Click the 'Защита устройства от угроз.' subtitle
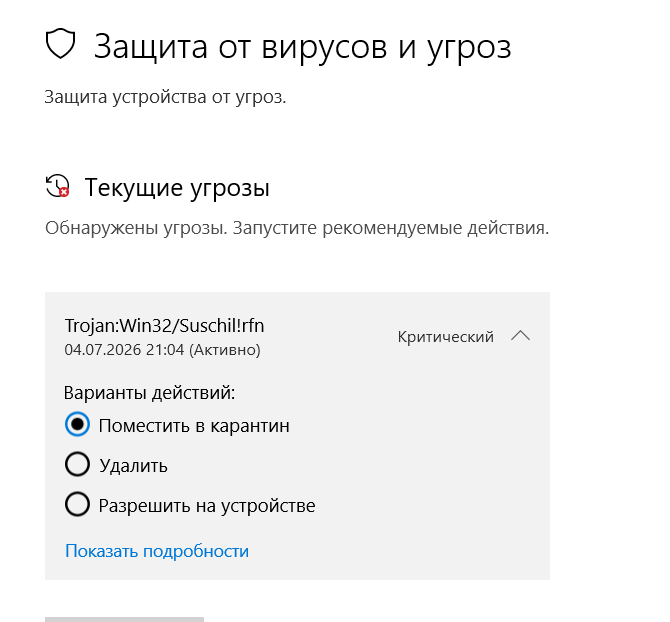This screenshot has height=622, width=670. click(x=165, y=97)
